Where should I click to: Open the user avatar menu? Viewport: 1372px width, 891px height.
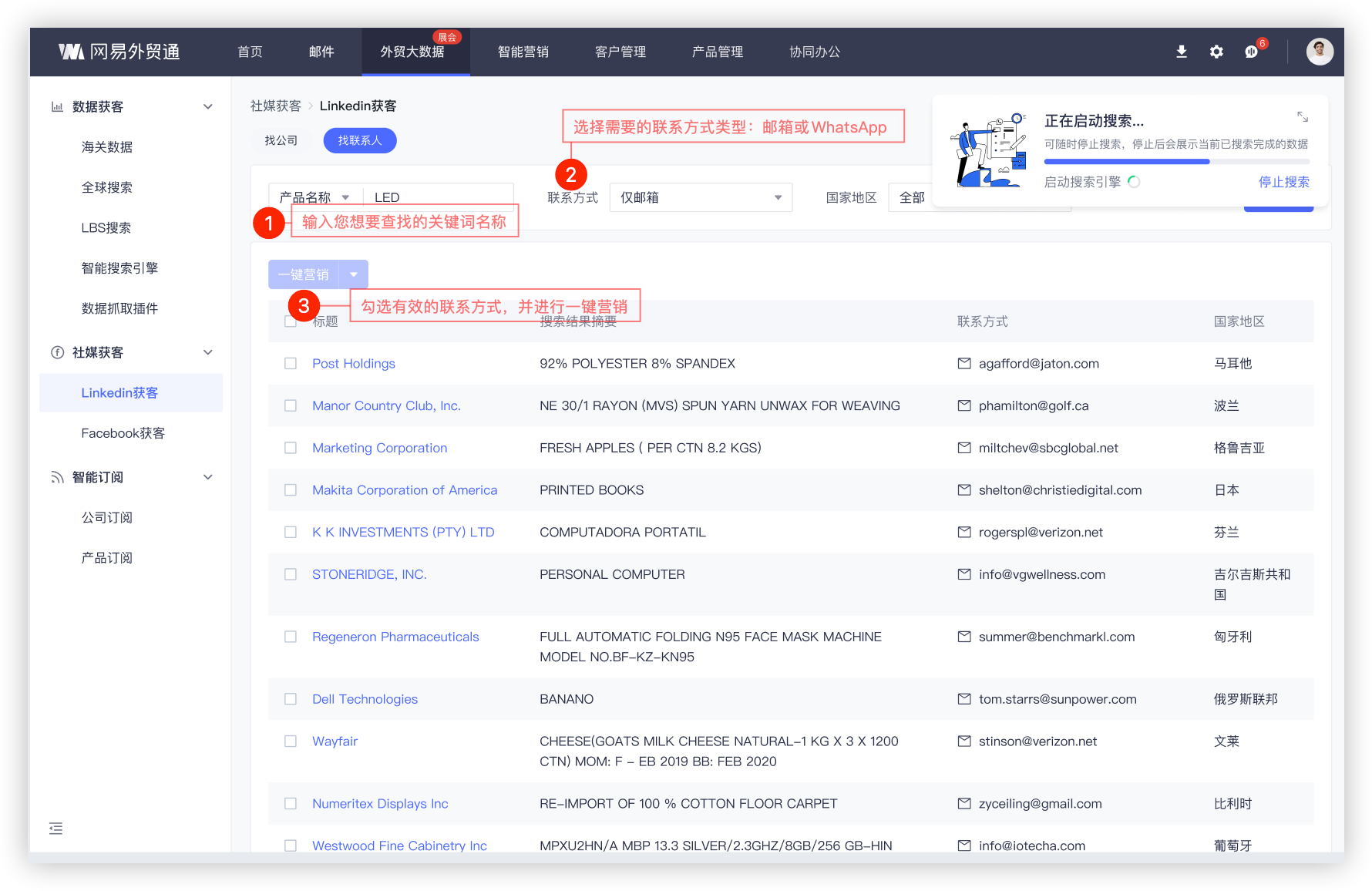point(1320,52)
